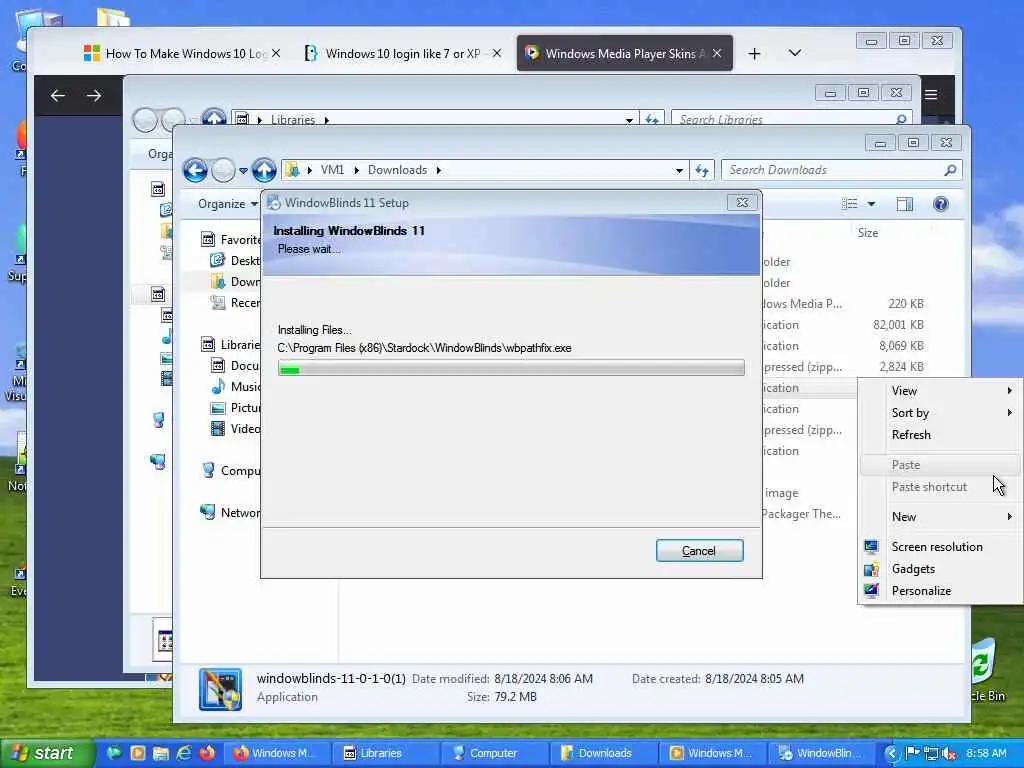Choose Personalize from the context menu
The height and width of the screenshot is (768, 1024).
pyautogui.click(x=940, y=591)
